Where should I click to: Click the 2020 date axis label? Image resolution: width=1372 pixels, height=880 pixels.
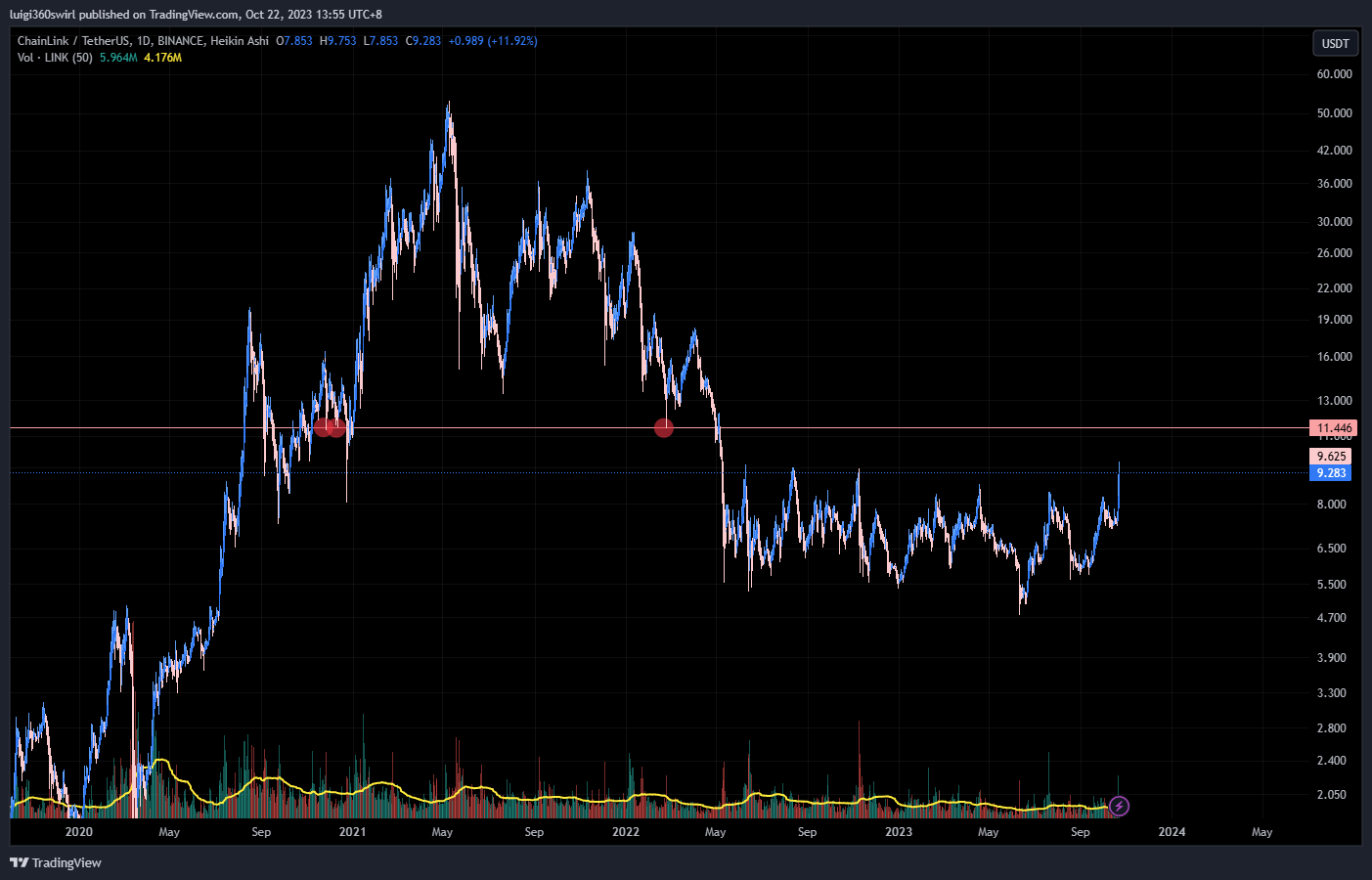(x=78, y=832)
